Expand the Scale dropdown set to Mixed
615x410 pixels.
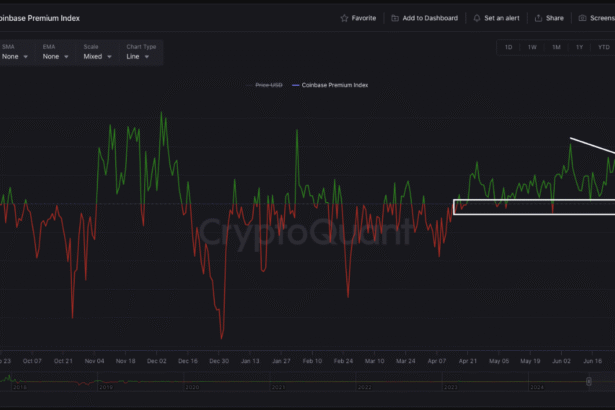96,57
